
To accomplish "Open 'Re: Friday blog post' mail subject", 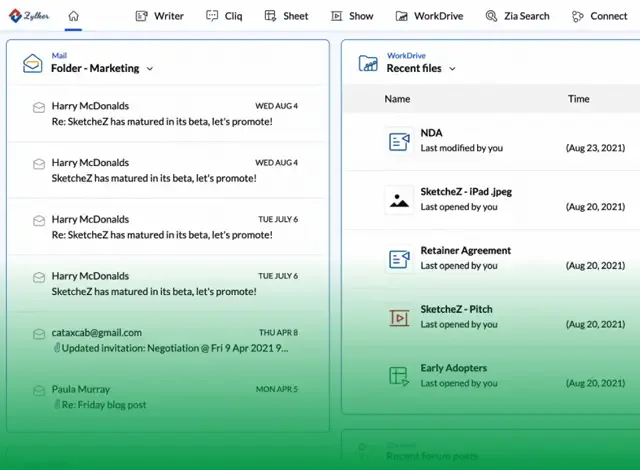I will pos(104,405).
